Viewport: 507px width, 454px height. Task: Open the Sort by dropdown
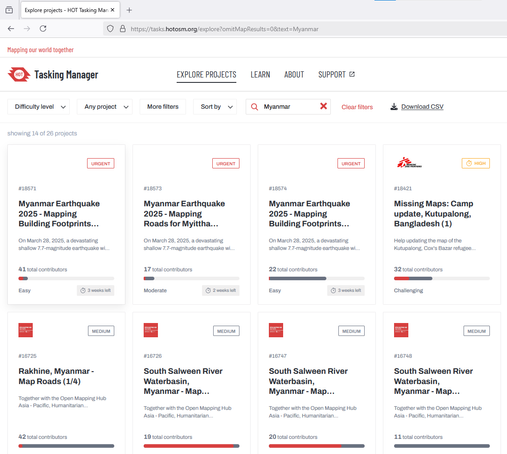[215, 107]
